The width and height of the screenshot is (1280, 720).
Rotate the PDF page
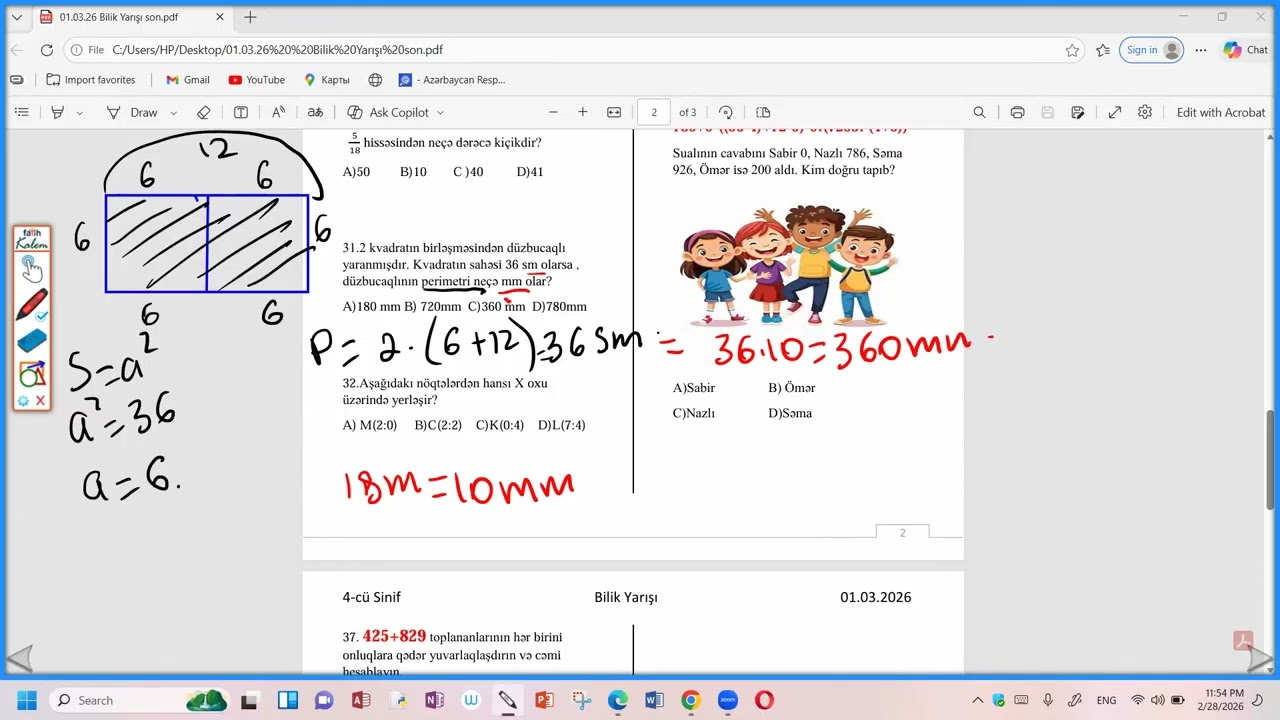(726, 112)
